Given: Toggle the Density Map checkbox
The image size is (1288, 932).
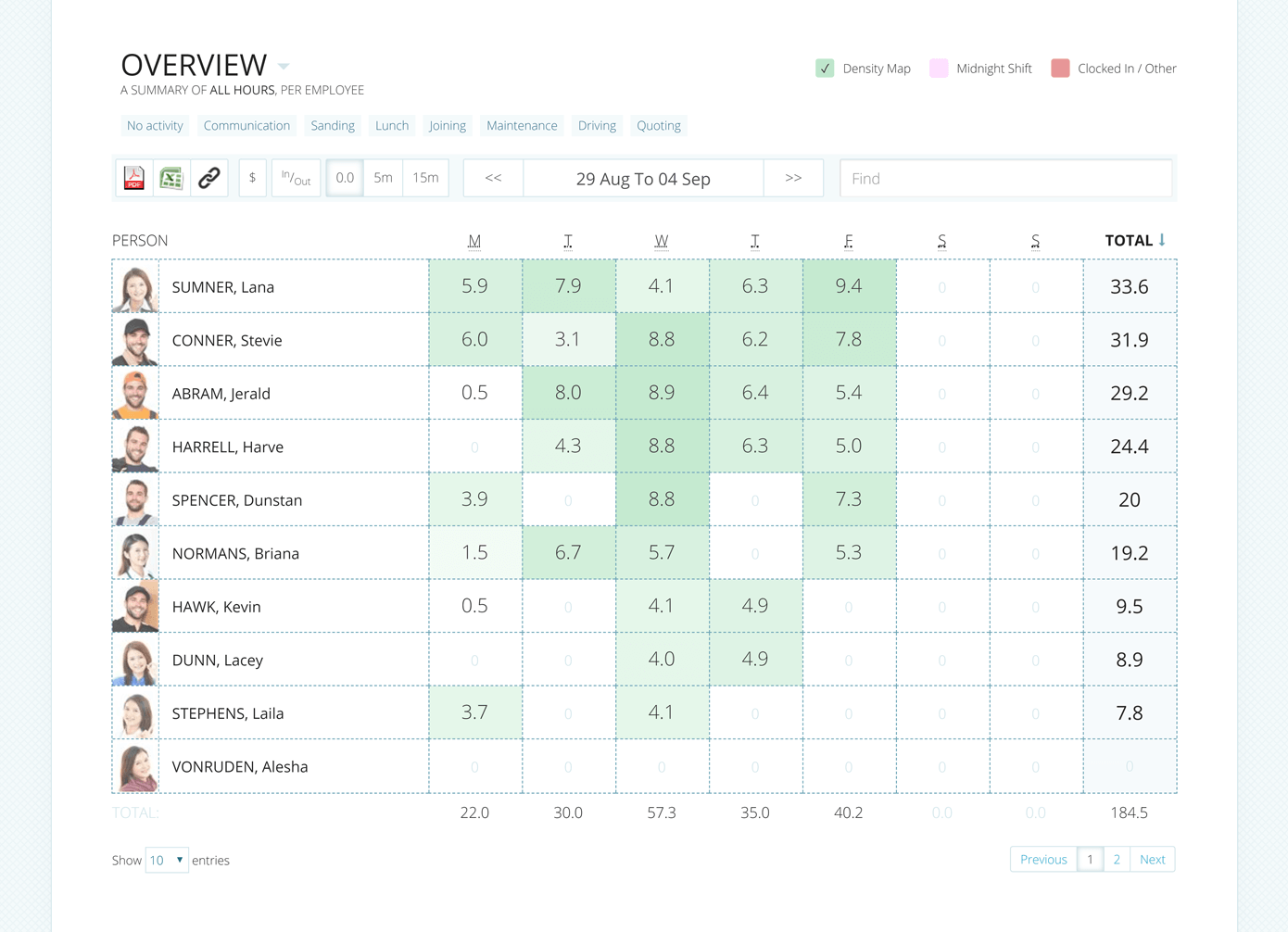Looking at the screenshot, I should pos(825,69).
